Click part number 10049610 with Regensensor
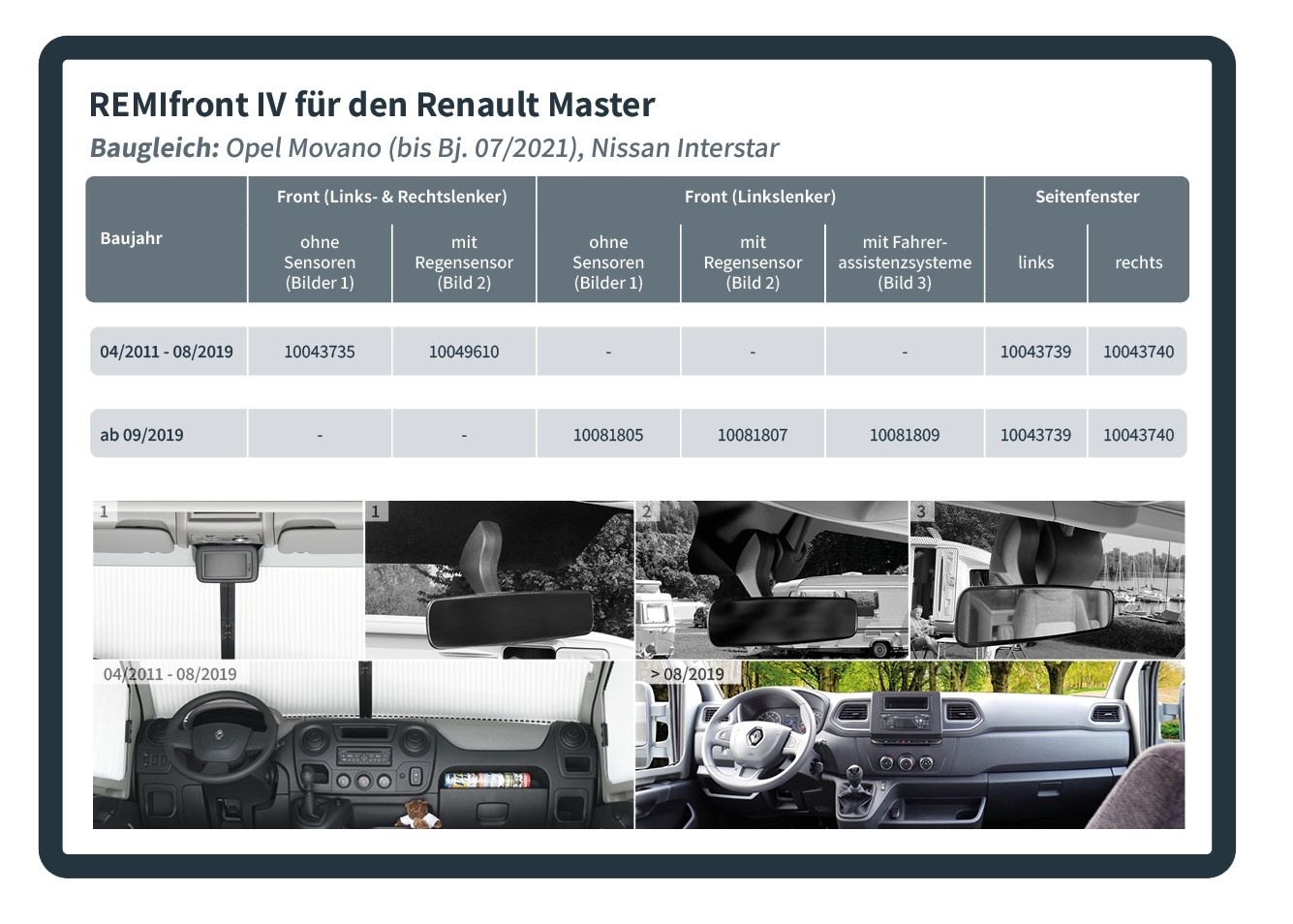 tap(463, 352)
